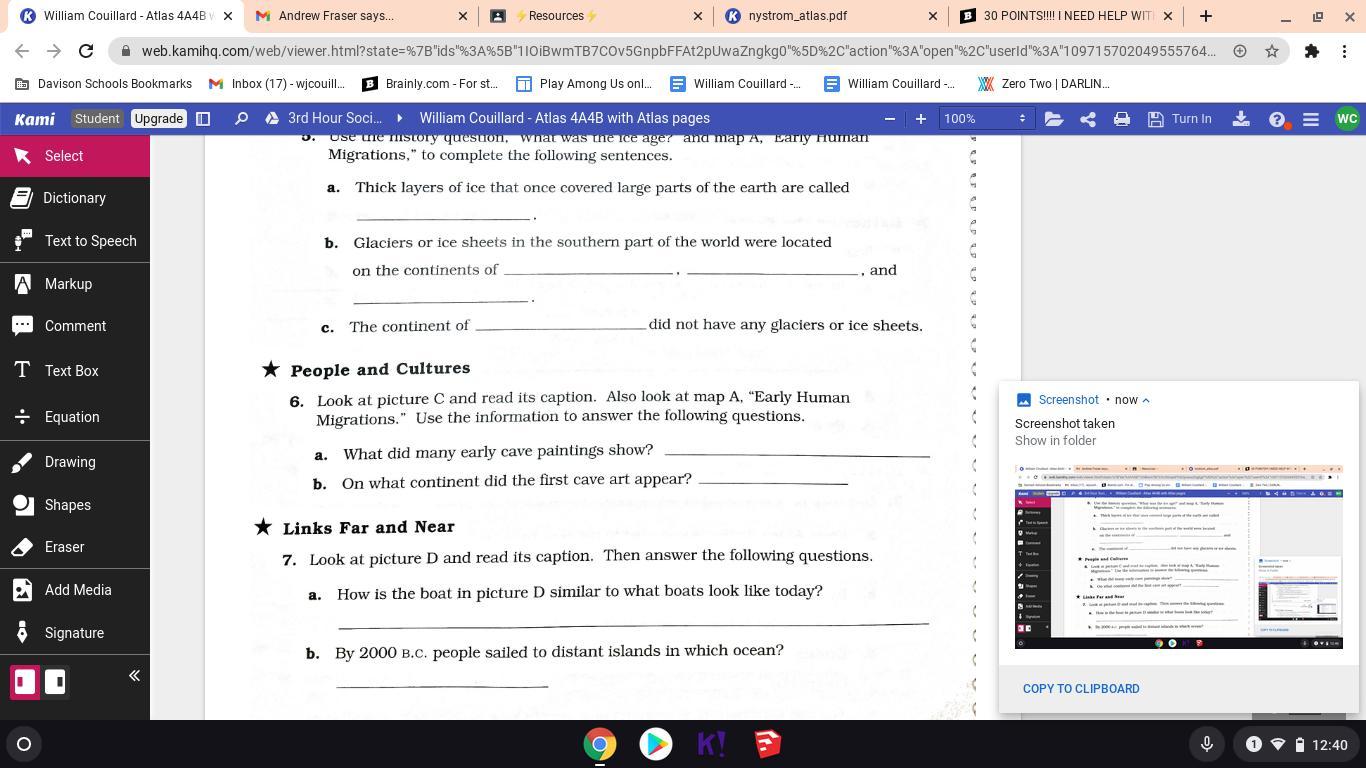
Task: Collapse the Screenshot notification chevron
Action: pos(1146,400)
